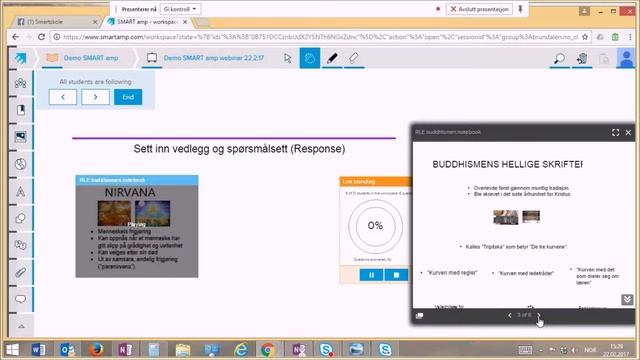The image size is (640, 360).
Task: Click the globe web sidebar icon
Action: pyautogui.click(x=20, y=164)
